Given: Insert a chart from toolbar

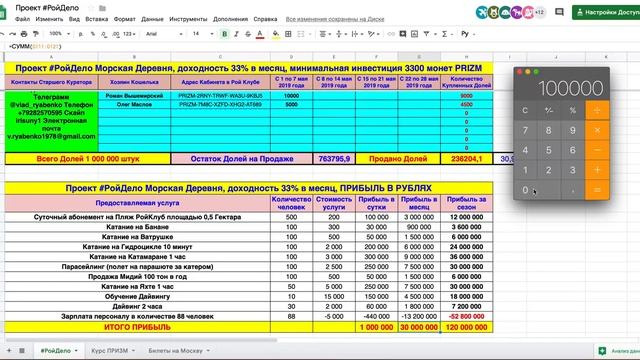Looking at the screenshot, I should pyautogui.click(x=415, y=34).
